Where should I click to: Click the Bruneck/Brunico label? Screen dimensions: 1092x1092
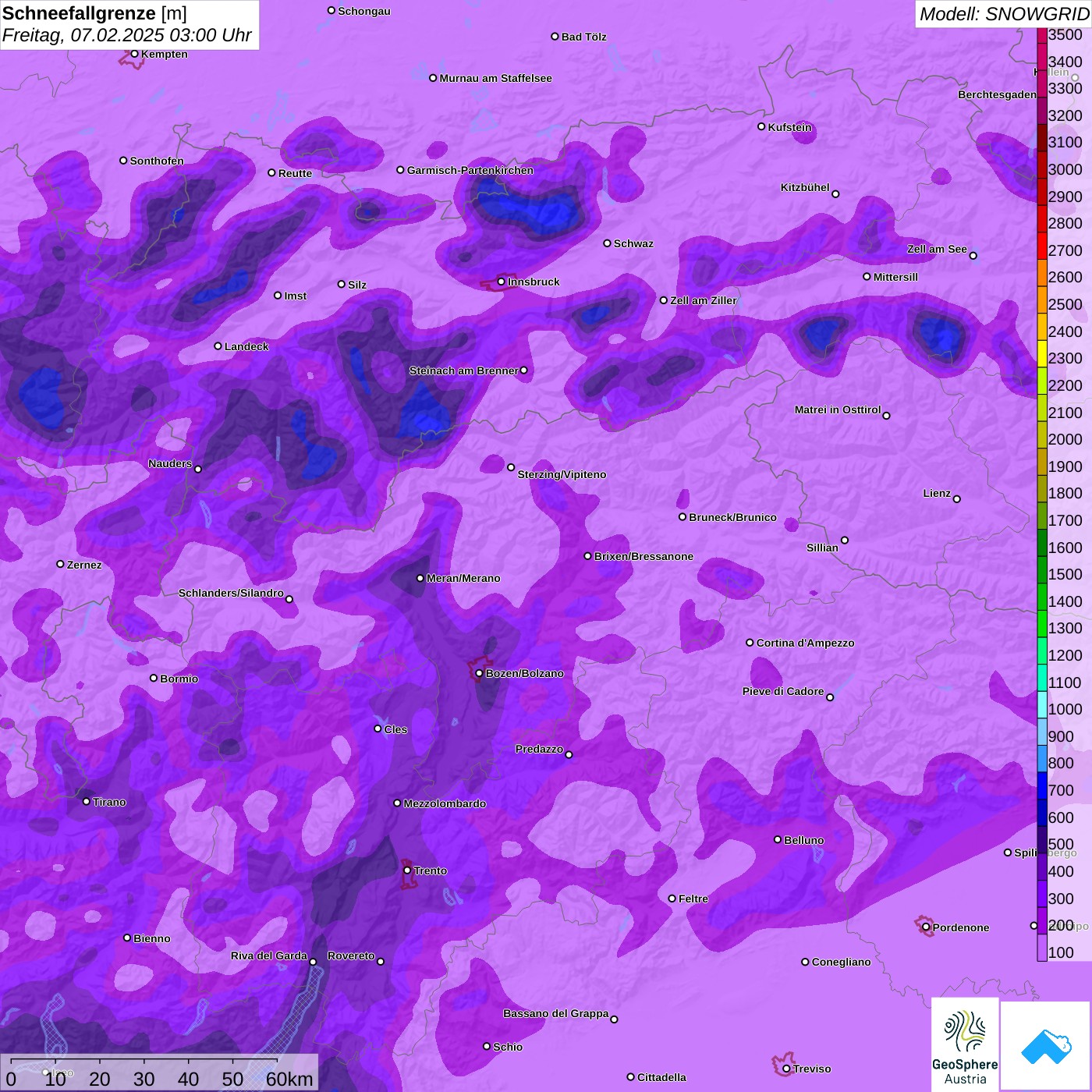(x=732, y=517)
